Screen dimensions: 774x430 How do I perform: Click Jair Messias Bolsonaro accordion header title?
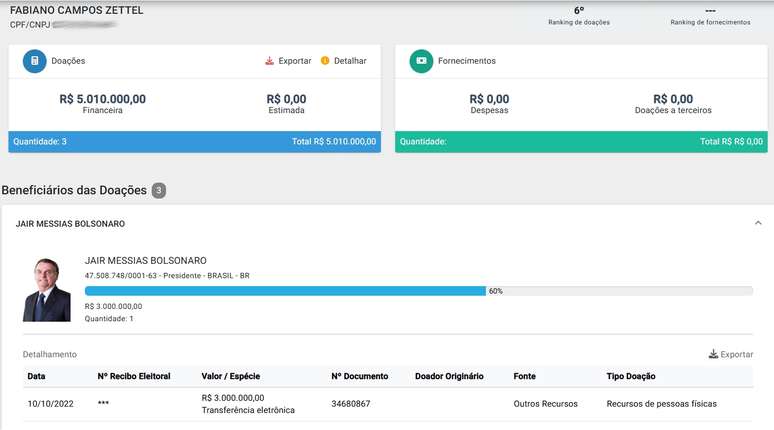click(x=70, y=224)
